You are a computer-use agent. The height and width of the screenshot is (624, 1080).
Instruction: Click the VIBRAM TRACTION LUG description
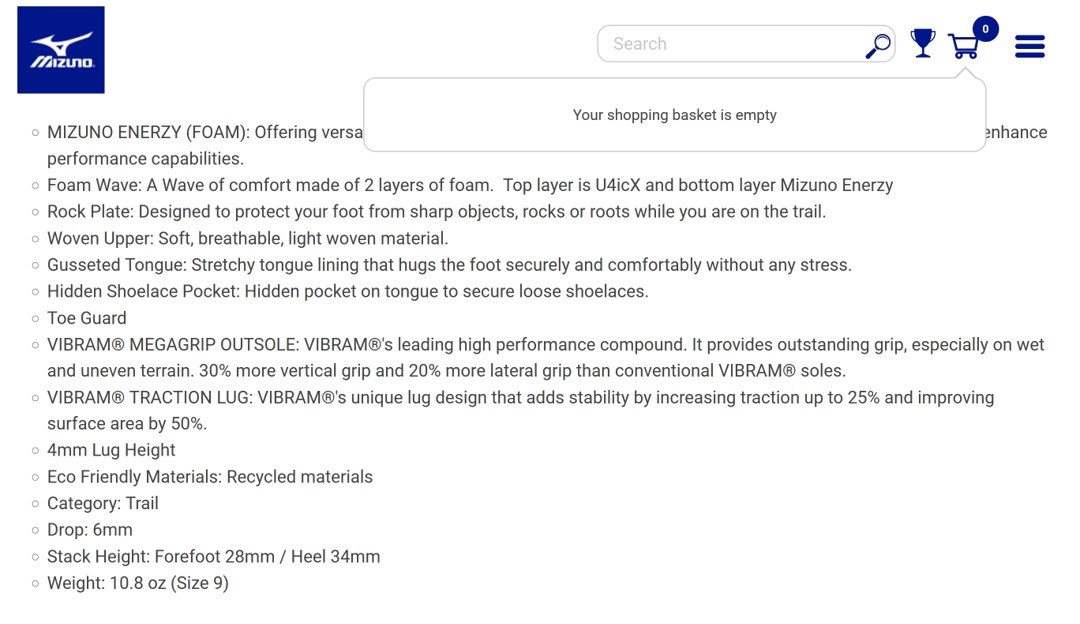(x=520, y=398)
